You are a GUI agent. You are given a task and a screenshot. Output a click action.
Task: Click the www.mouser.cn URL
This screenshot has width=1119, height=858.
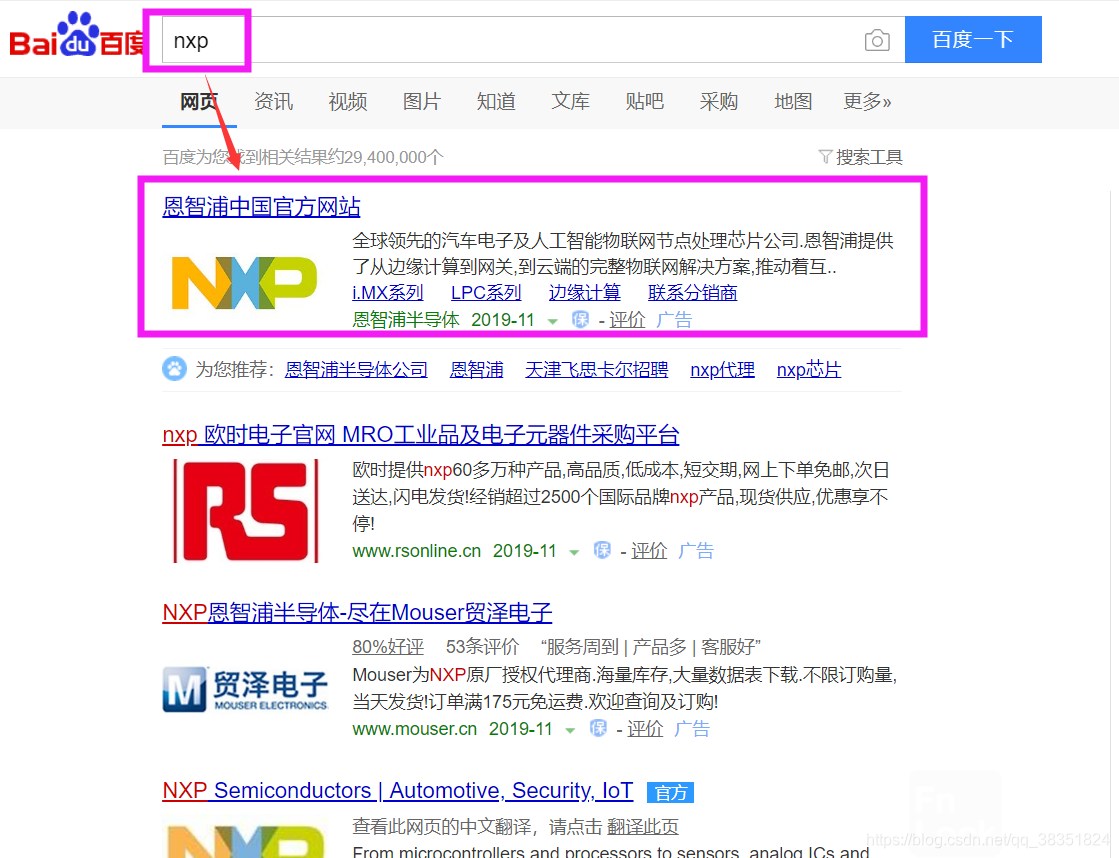(415, 729)
